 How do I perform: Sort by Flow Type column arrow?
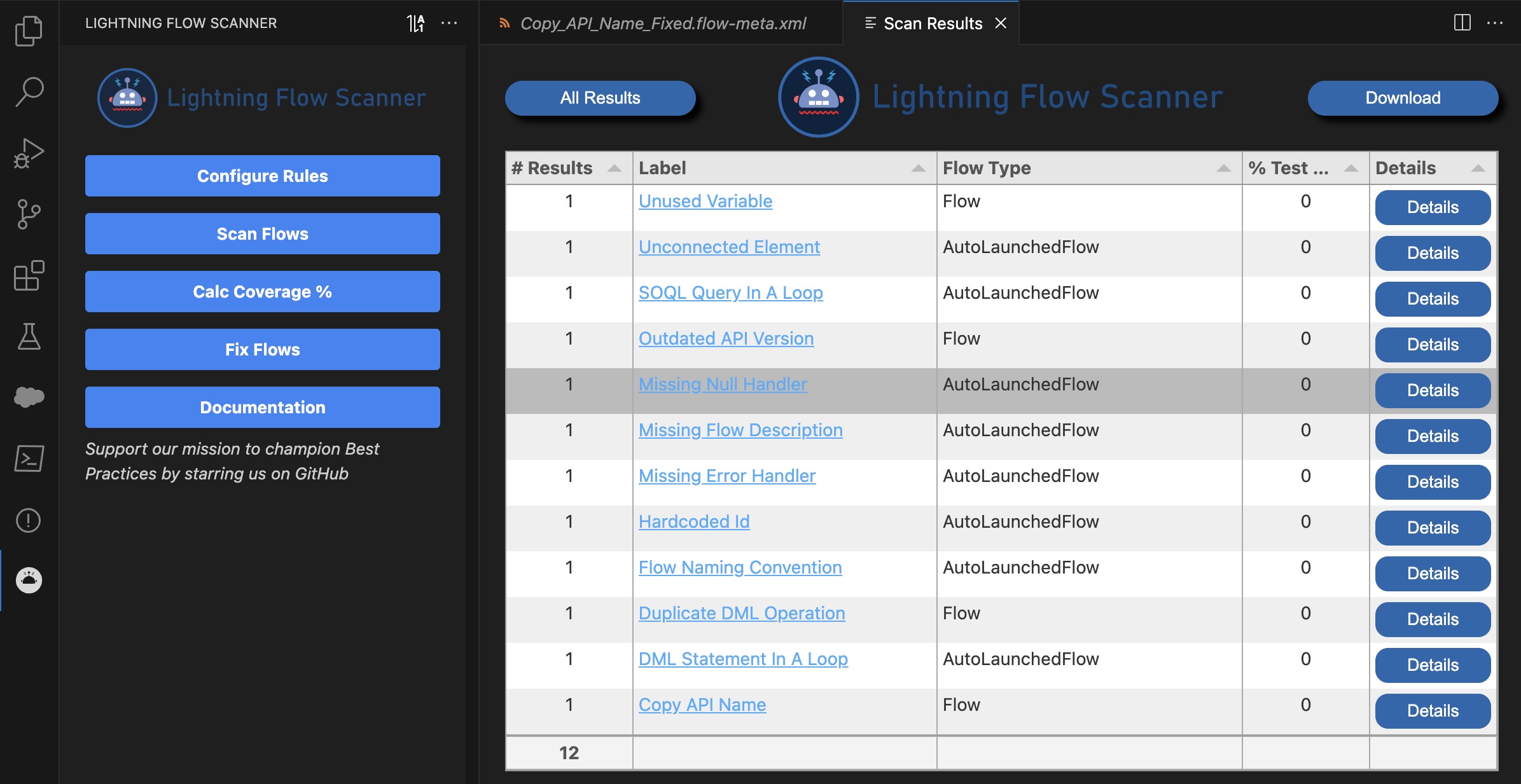pos(1223,168)
